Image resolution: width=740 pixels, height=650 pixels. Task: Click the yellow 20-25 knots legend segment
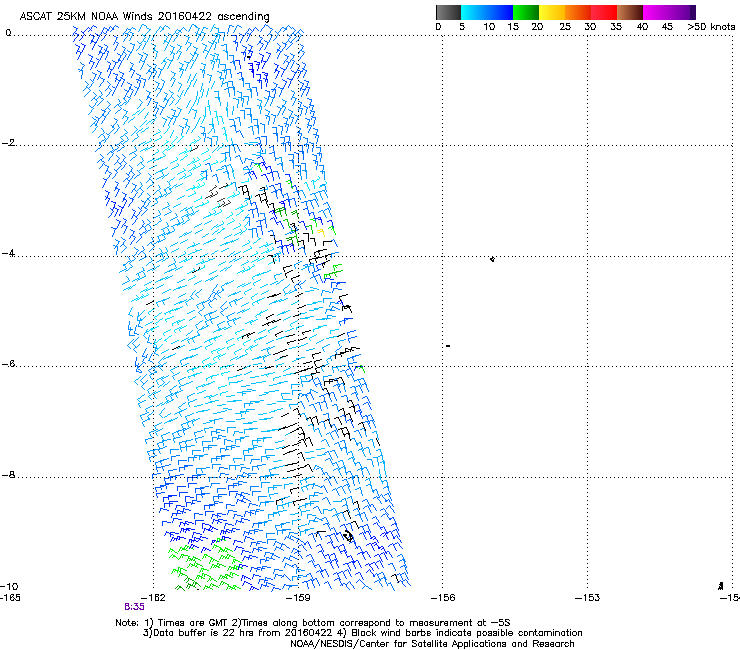click(x=552, y=12)
